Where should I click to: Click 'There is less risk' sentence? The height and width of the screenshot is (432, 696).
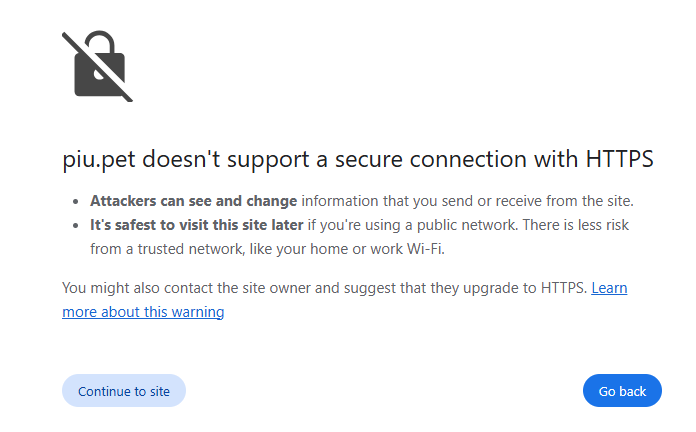click(x=576, y=225)
